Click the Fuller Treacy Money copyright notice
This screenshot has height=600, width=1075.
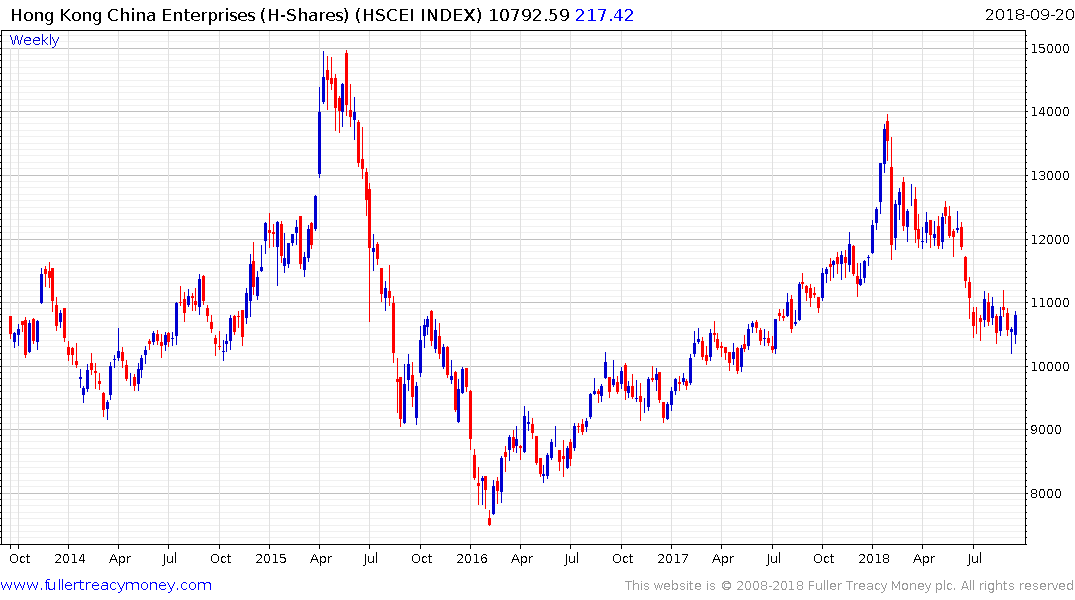(849, 586)
